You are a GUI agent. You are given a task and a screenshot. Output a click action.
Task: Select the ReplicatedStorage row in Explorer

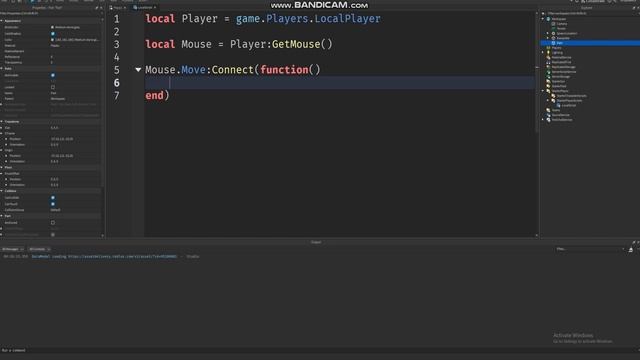[x=590, y=67]
